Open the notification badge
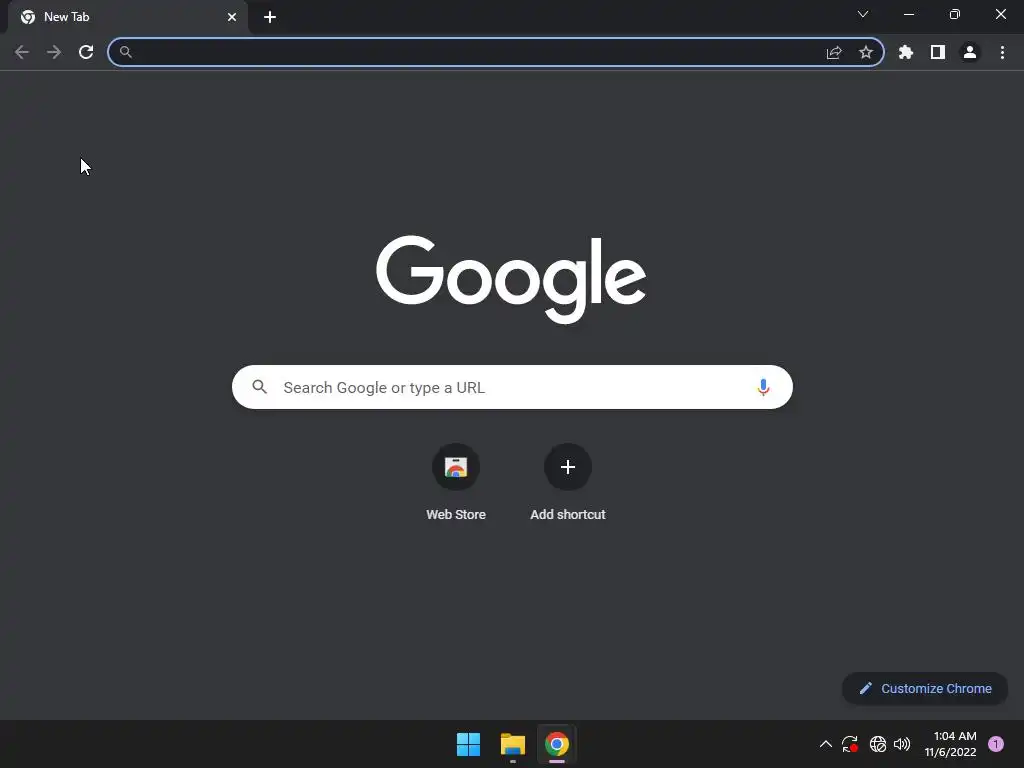1024x768 pixels. (x=996, y=744)
